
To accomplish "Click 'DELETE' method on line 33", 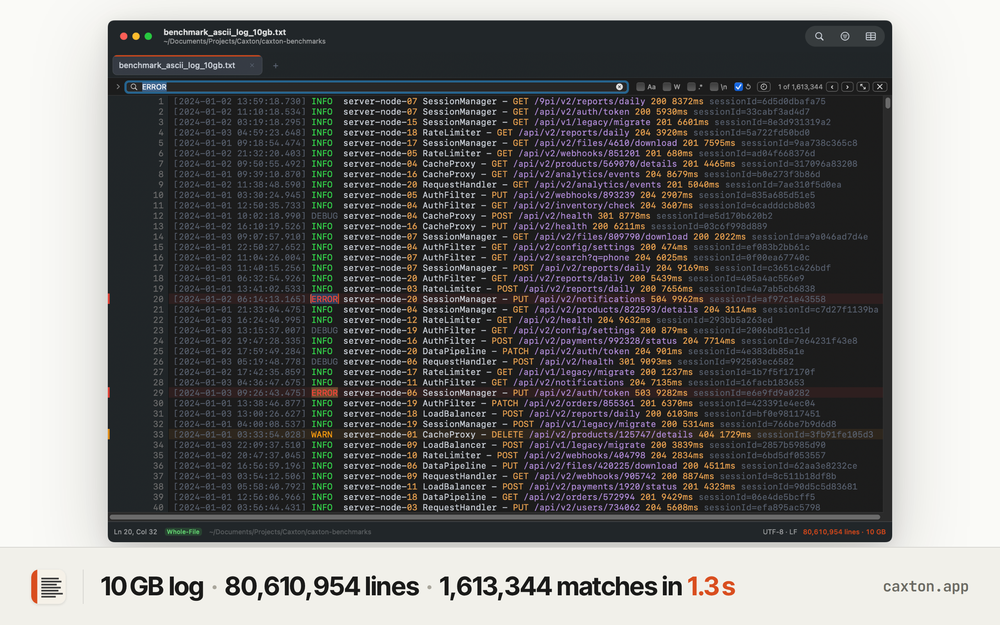I will coord(507,434).
